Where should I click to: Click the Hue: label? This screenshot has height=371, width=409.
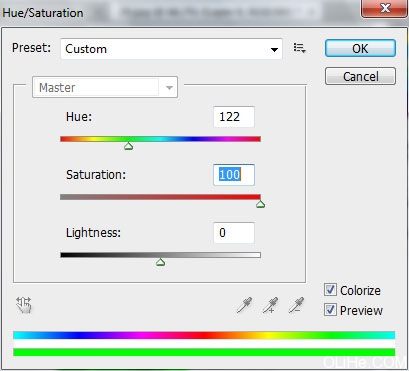point(79,117)
